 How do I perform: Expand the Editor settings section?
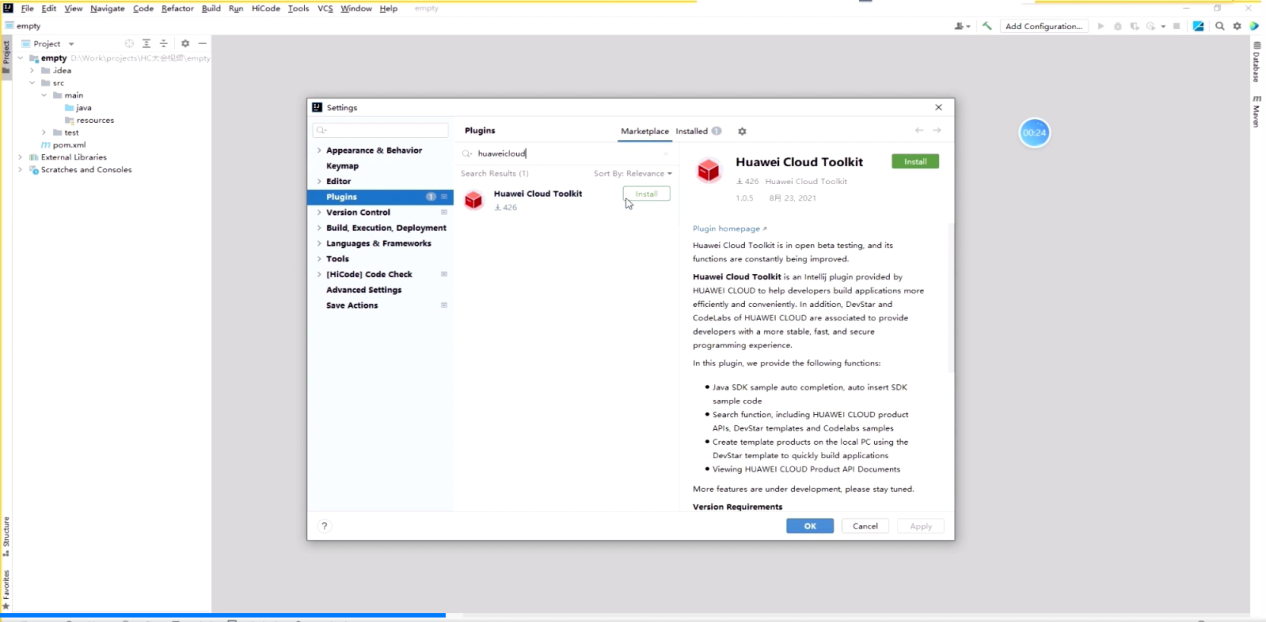[319, 181]
